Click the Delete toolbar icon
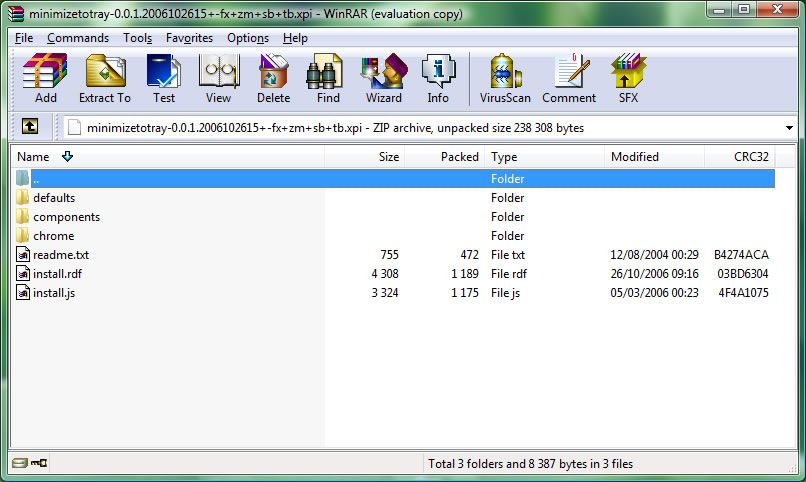The width and height of the screenshot is (806, 482). [273, 78]
